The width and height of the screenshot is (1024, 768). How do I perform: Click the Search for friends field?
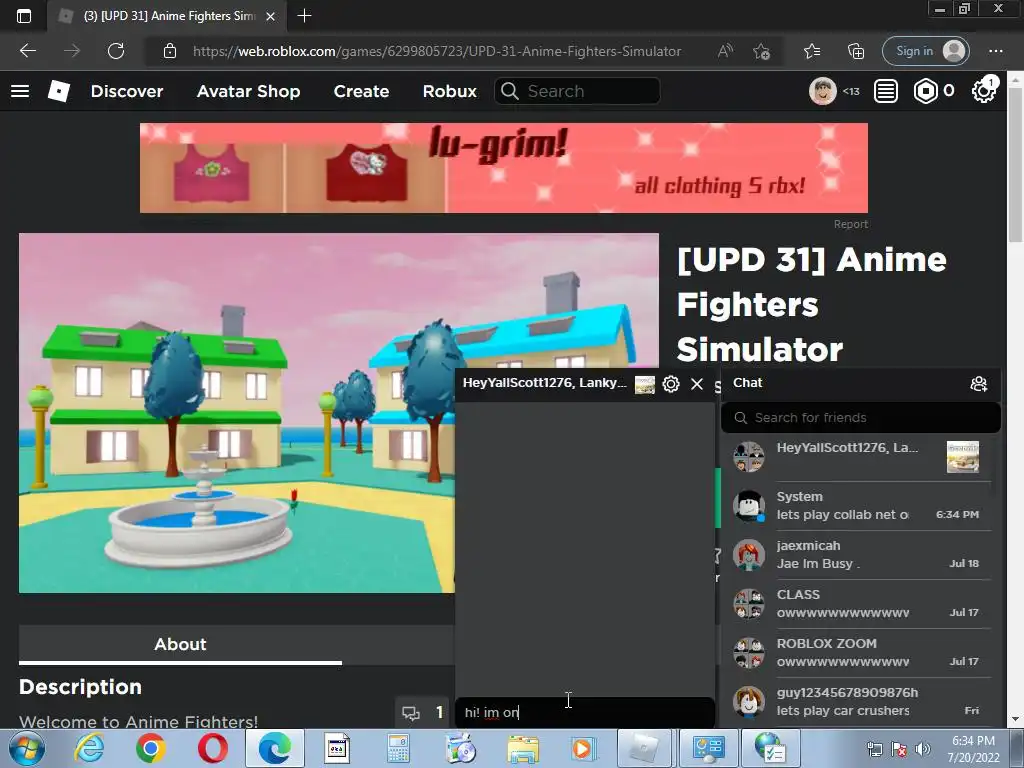tap(861, 418)
